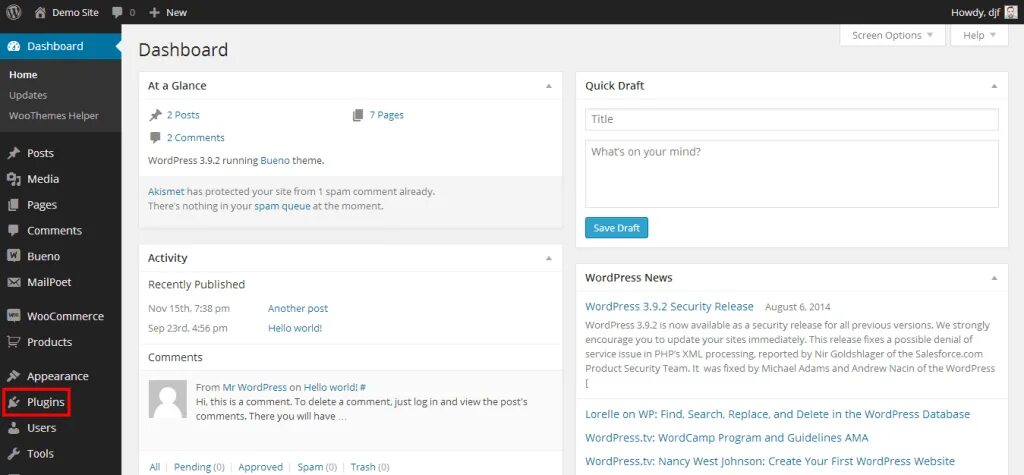
Task: Open the 7 Pages link
Action: click(x=387, y=115)
